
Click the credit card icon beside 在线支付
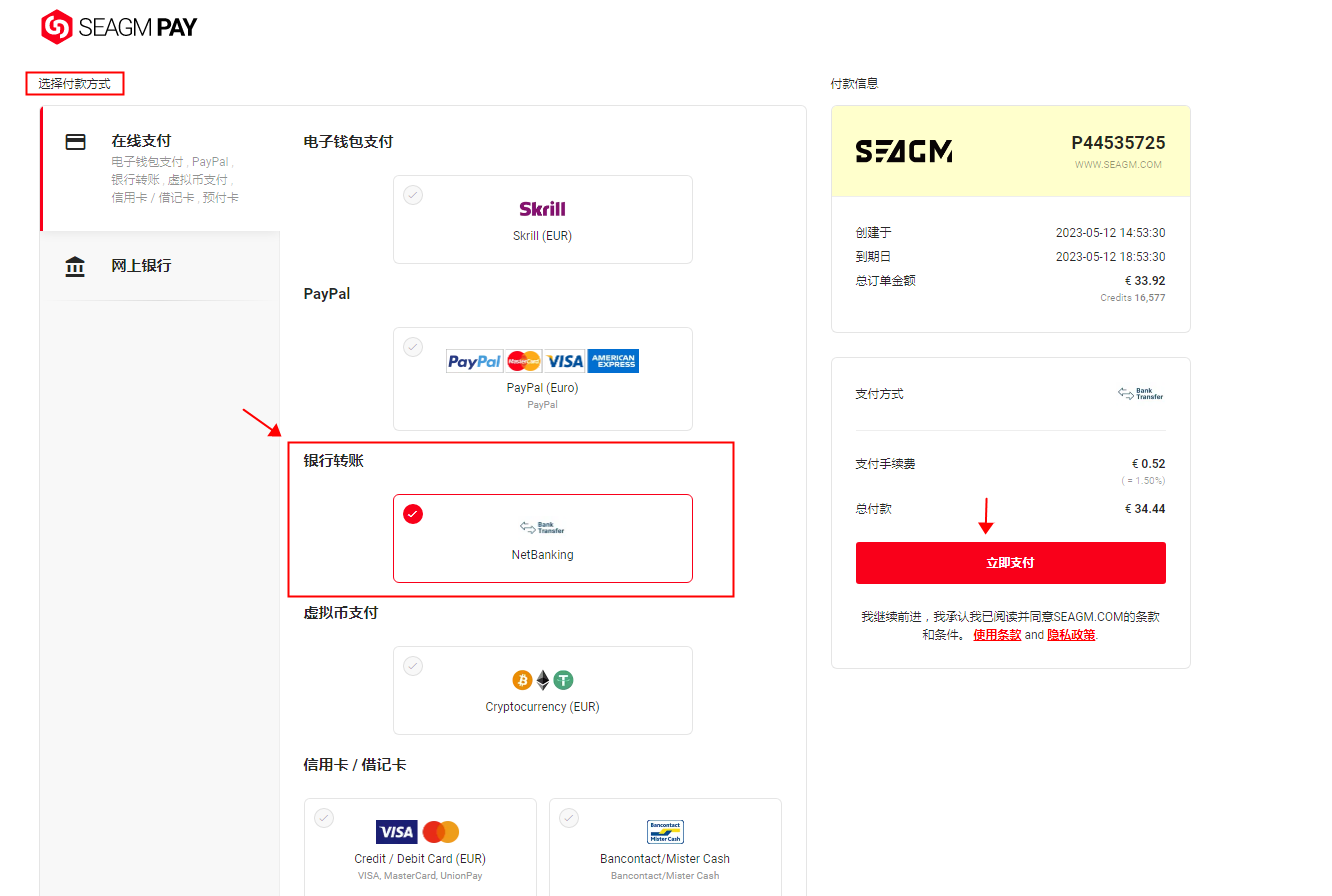coord(75,142)
